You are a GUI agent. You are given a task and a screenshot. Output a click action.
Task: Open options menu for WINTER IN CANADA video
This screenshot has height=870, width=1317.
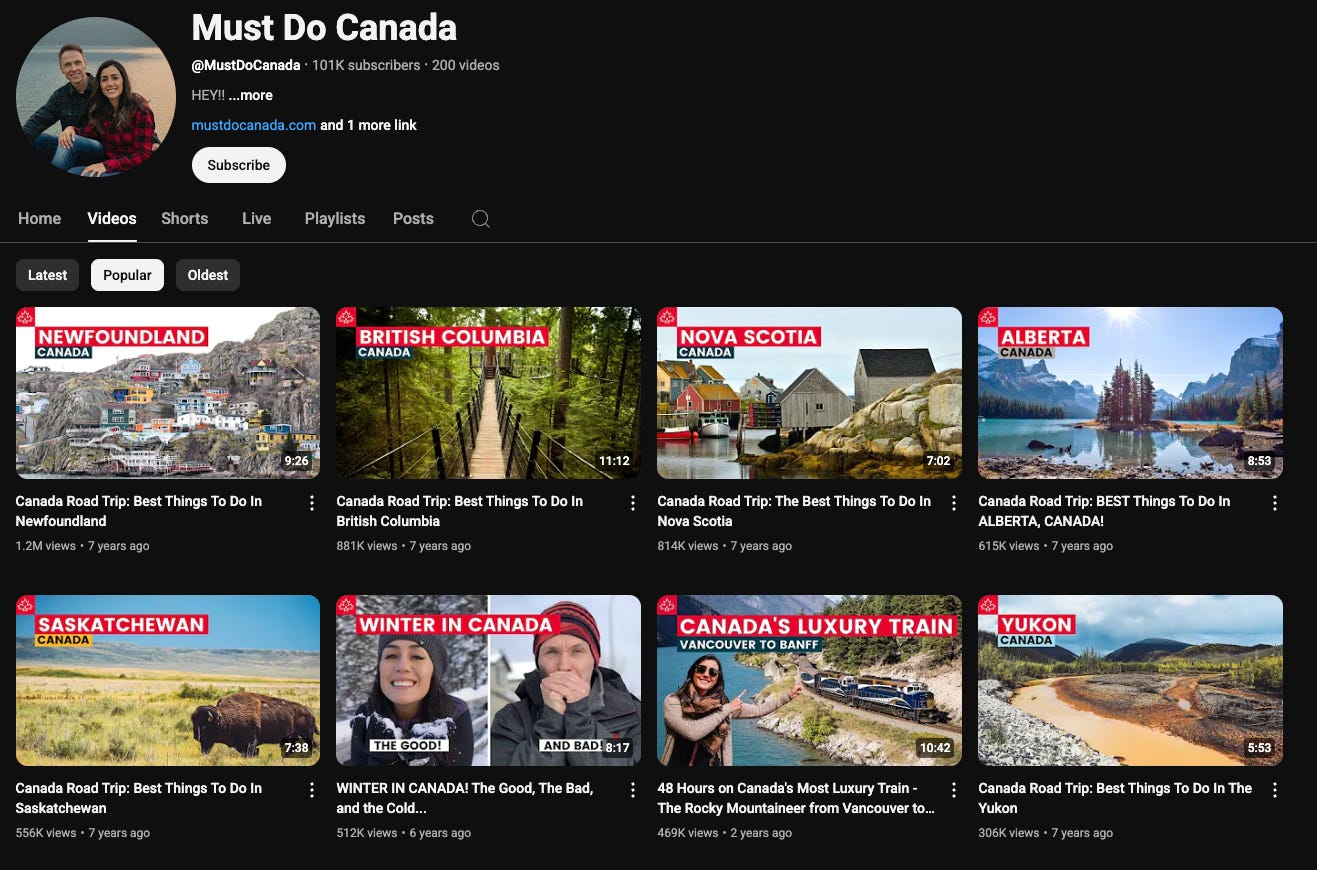click(x=633, y=790)
